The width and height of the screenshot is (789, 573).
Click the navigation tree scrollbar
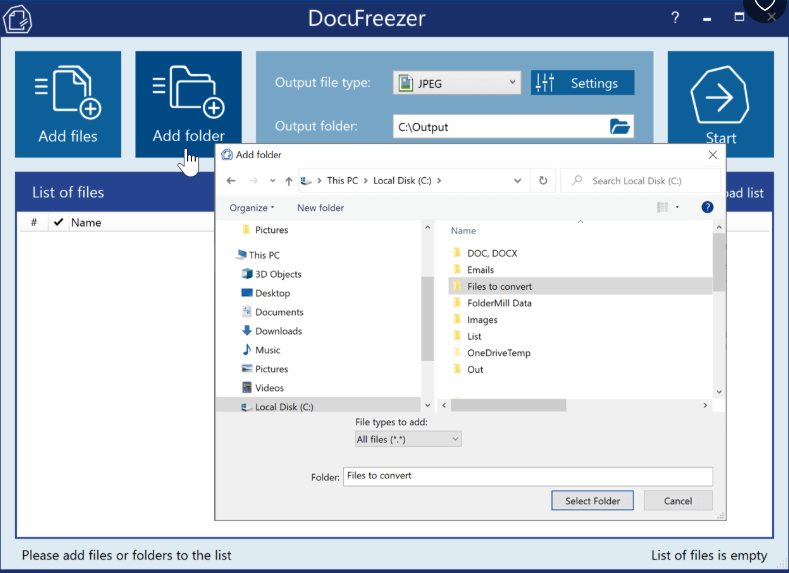[427, 318]
